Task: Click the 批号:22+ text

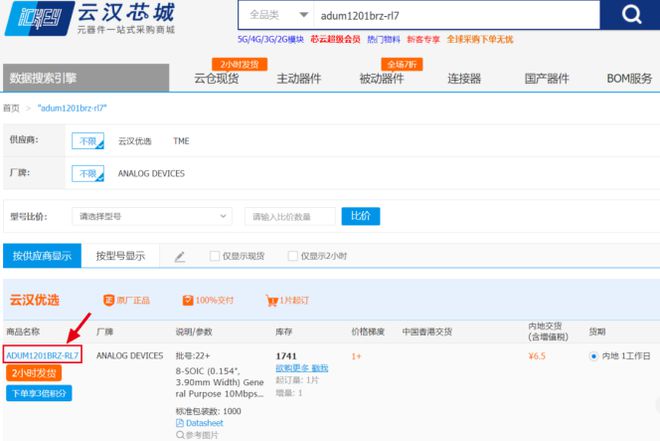Action: pyautogui.click(x=193, y=356)
